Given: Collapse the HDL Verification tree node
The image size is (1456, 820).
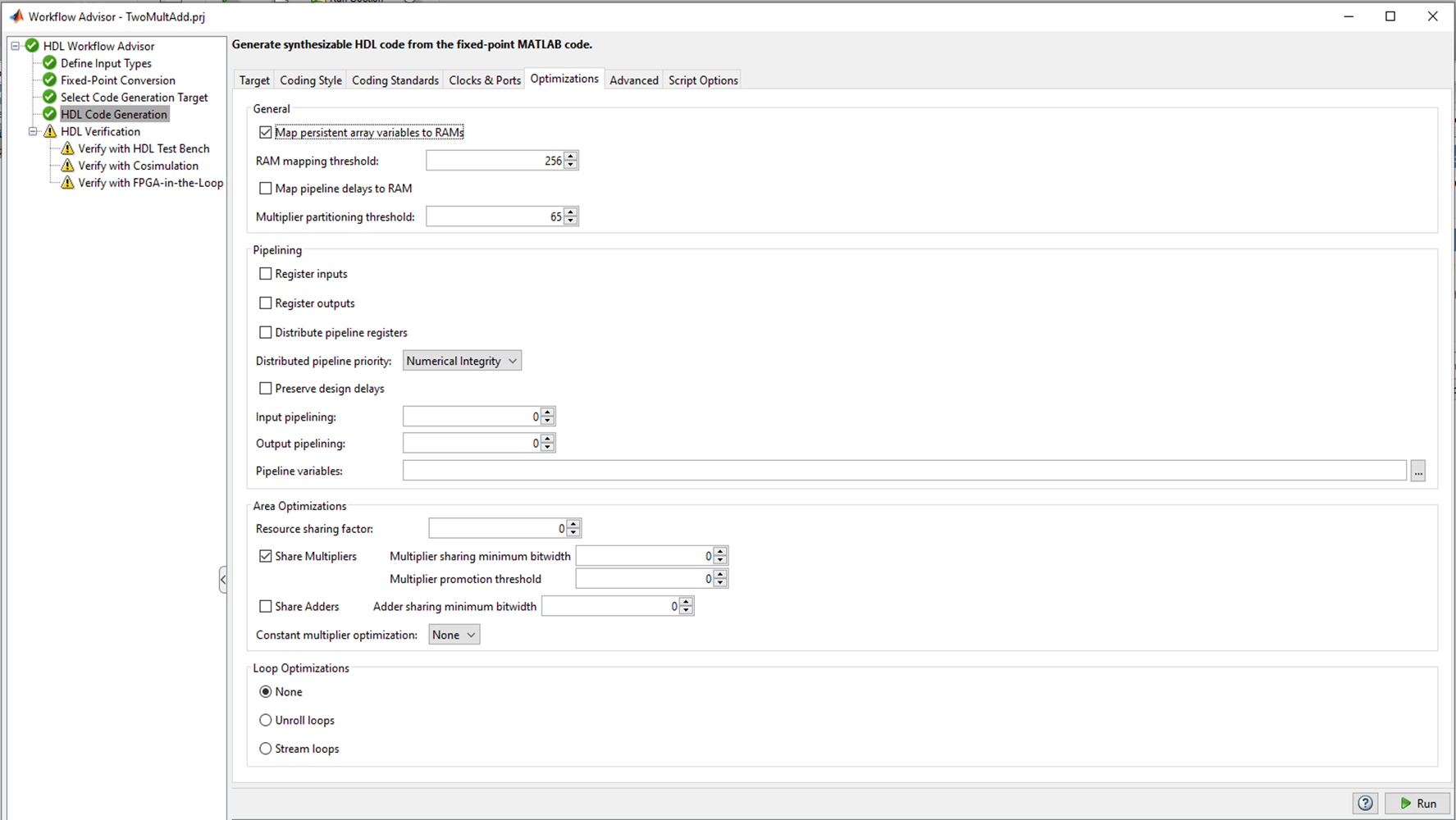Looking at the screenshot, I should point(34,131).
